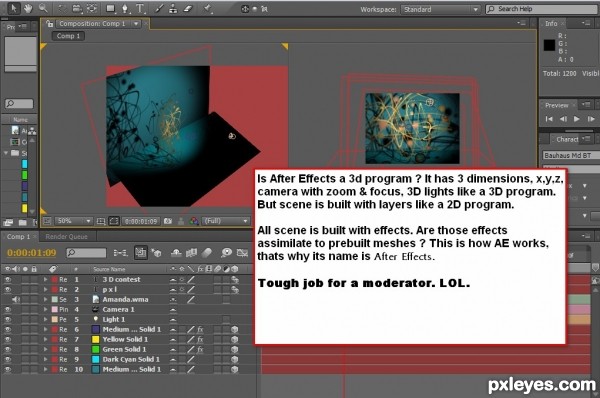Viewport: 600px width, 398px height.
Task: Click Frame Blending enable icon
Action: [191, 253]
